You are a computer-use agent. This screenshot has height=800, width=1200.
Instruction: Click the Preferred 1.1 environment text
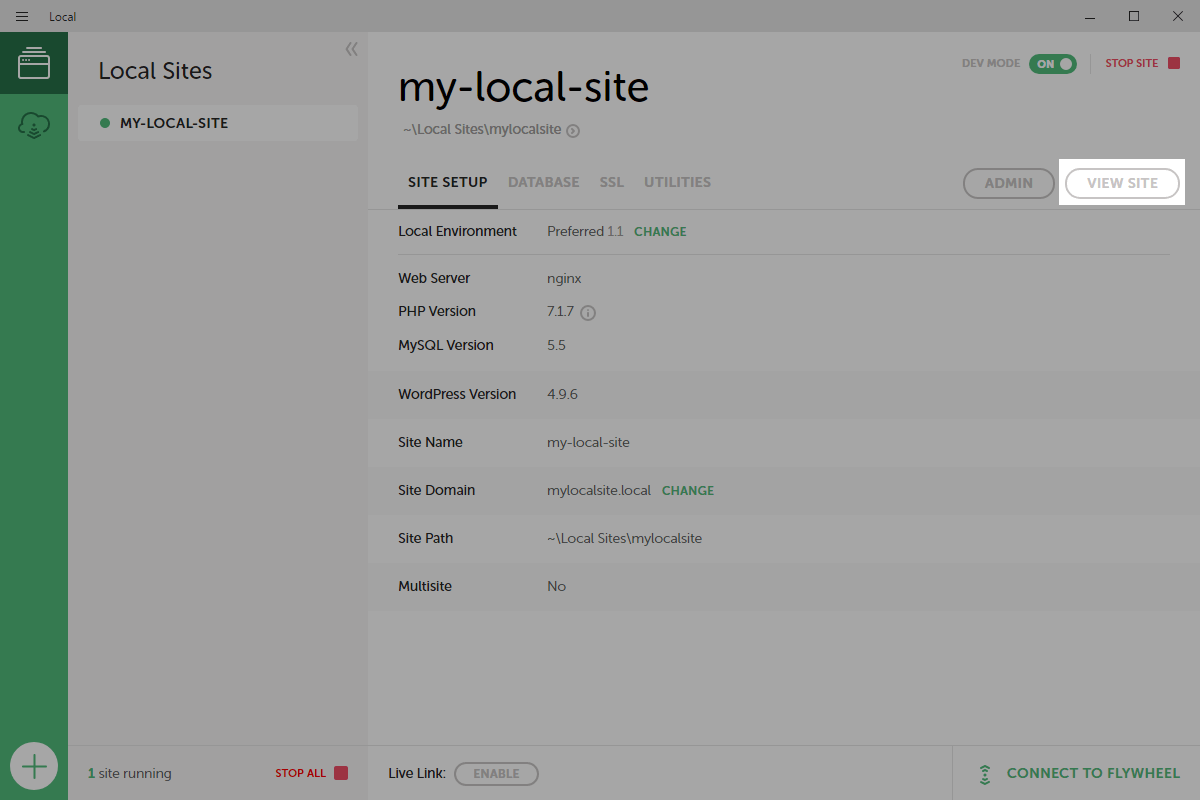(585, 231)
